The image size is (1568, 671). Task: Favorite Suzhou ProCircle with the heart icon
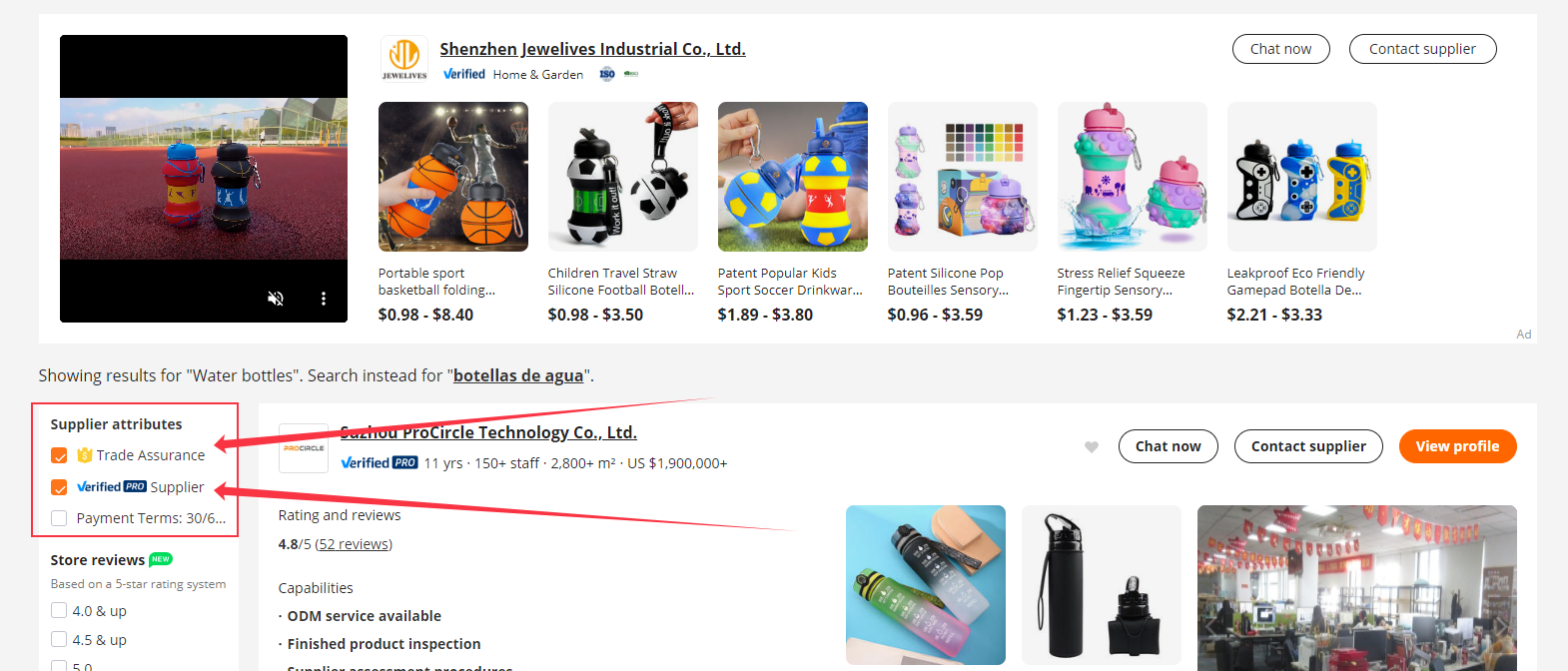point(1092,447)
